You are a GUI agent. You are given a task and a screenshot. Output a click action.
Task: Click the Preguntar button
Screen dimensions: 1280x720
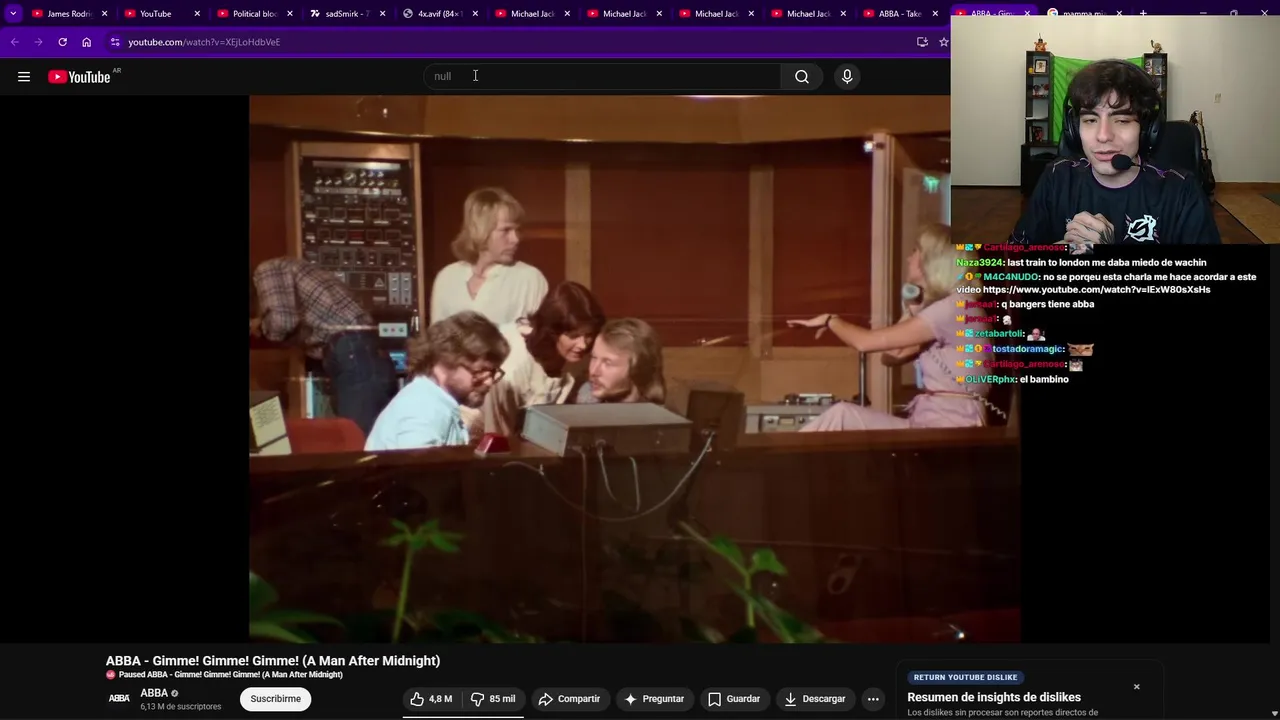[x=654, y=699]
